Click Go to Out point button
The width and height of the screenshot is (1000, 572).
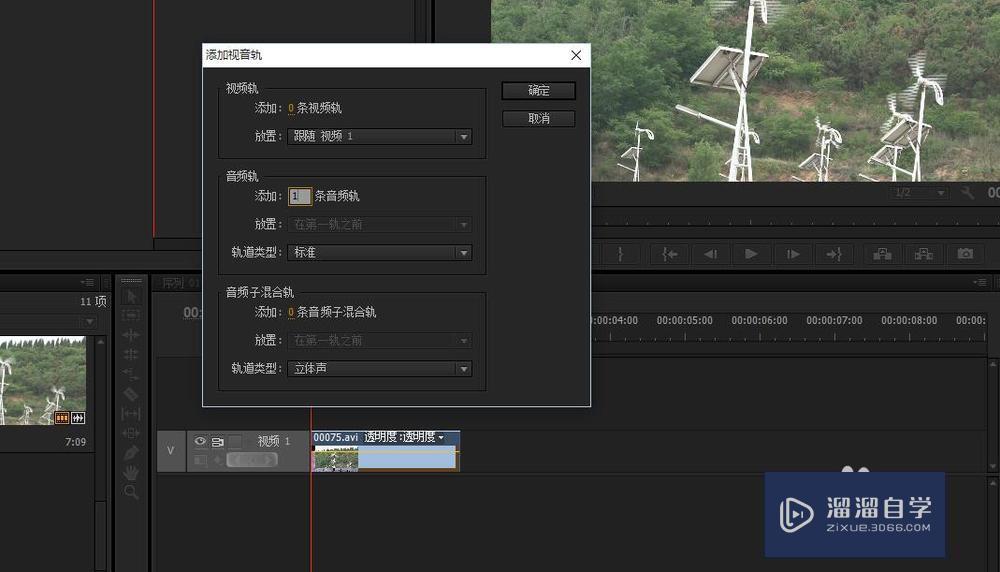click(x=834, y=254)
